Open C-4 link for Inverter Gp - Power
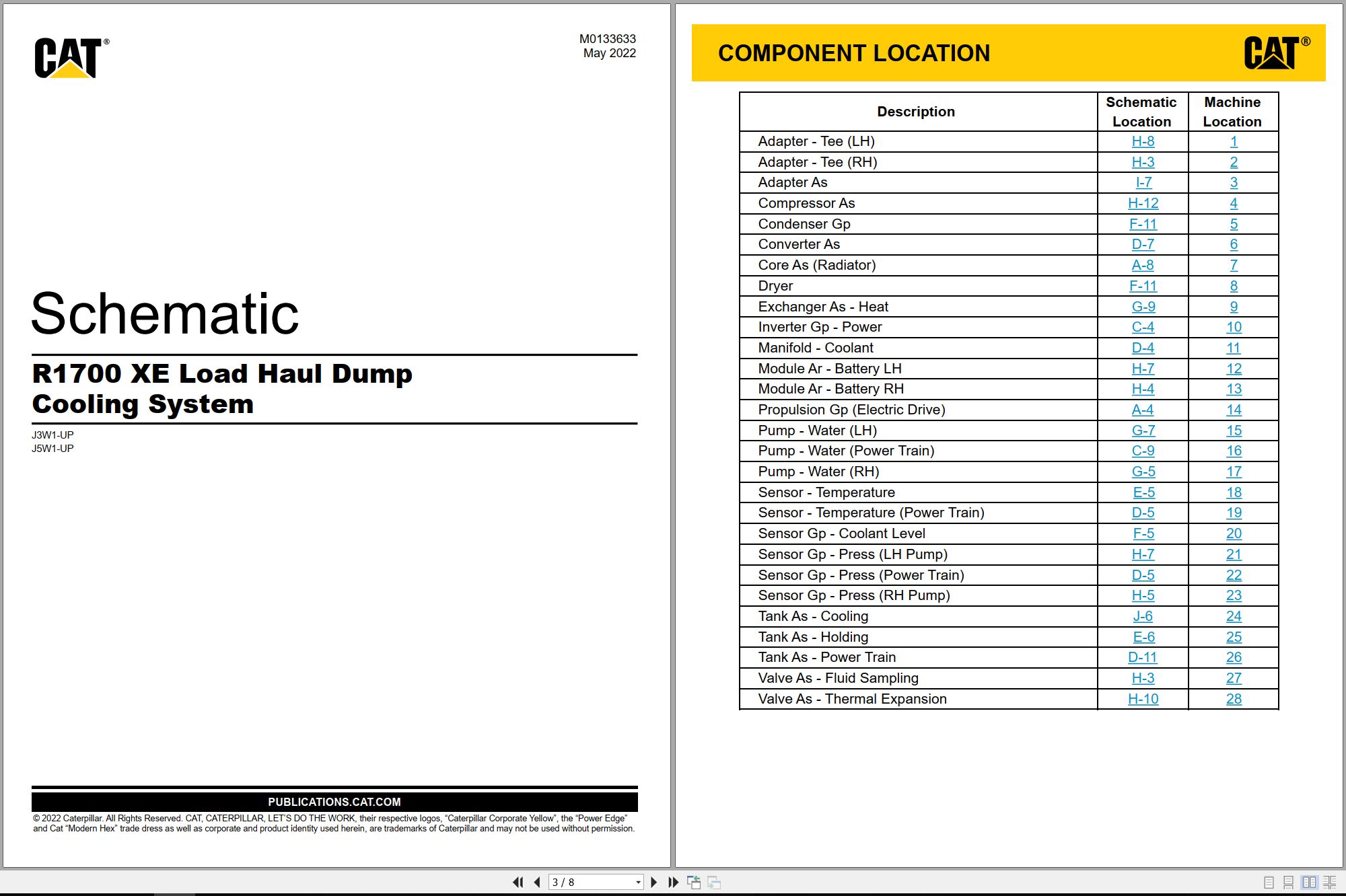Viewport: 1346px width, 896px height. click(1143, 327)
